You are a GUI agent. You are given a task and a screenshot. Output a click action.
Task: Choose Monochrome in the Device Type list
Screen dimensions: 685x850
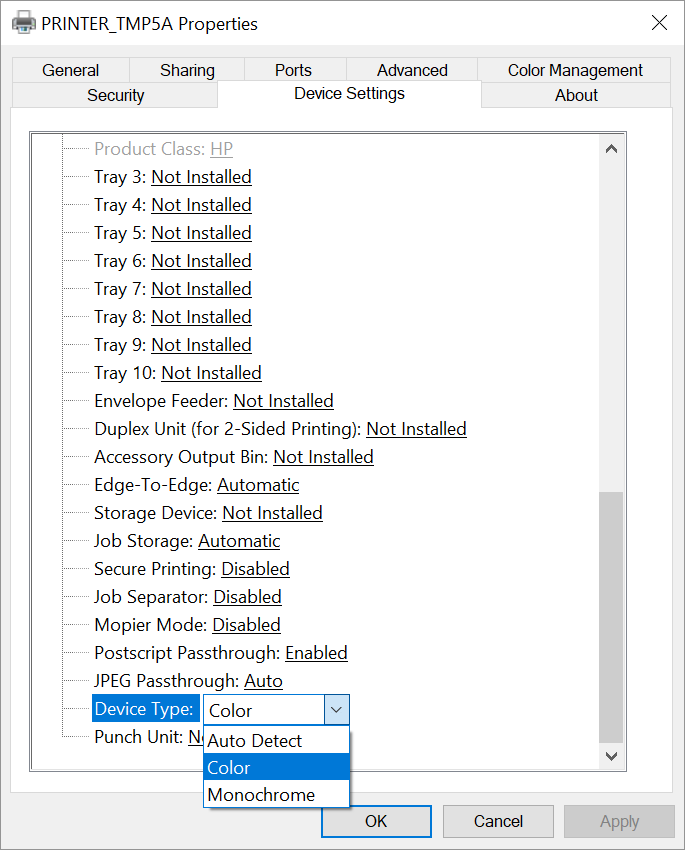(x=261, y=795)
